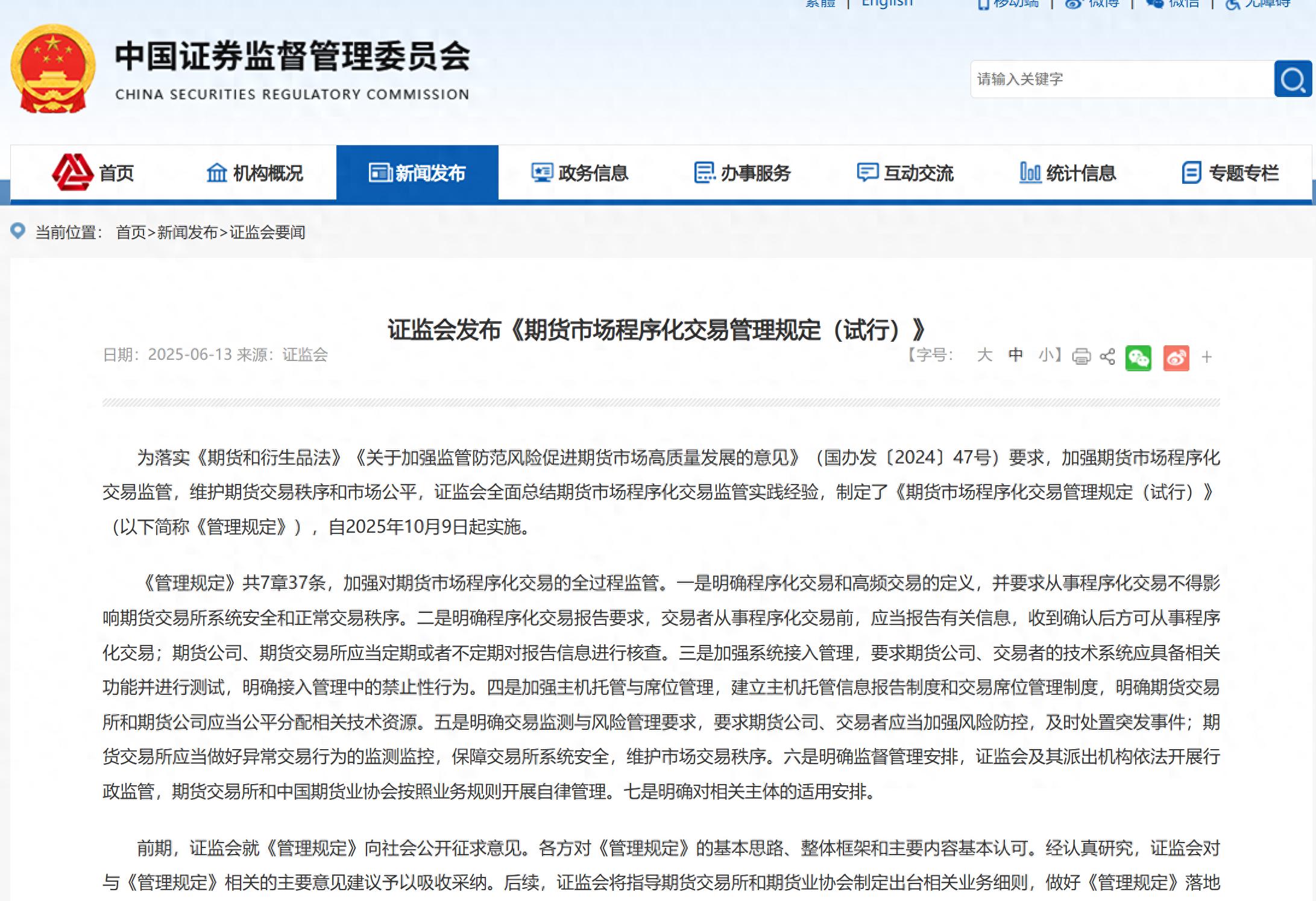
Task: Print the article with printer icon
Action: coord(1081,357)
